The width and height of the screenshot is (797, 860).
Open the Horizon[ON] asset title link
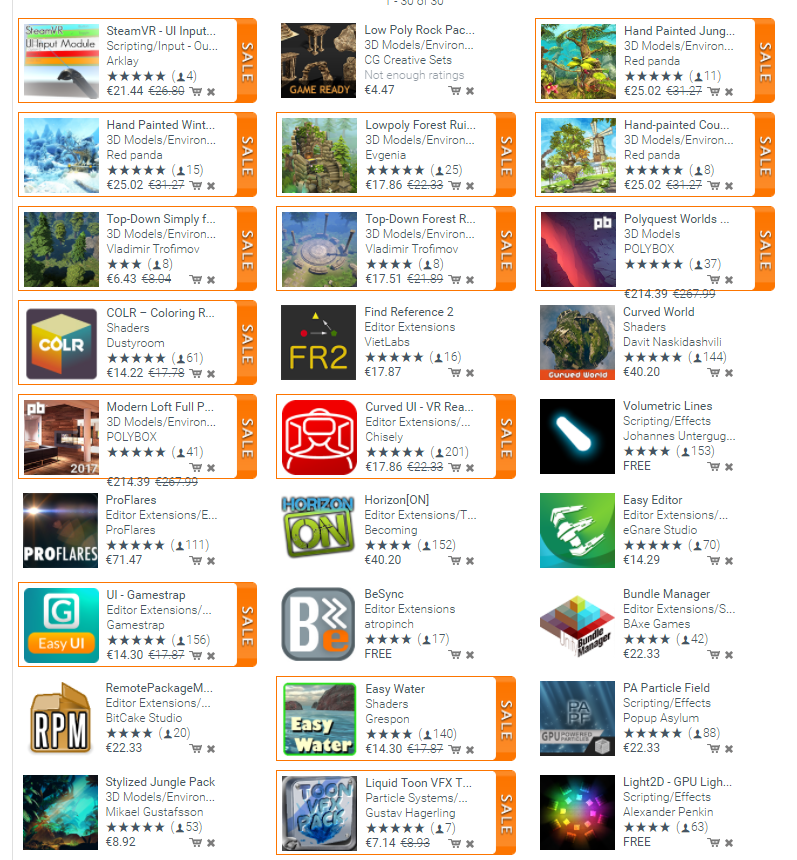pyautogui.click(x=397, y=500)
